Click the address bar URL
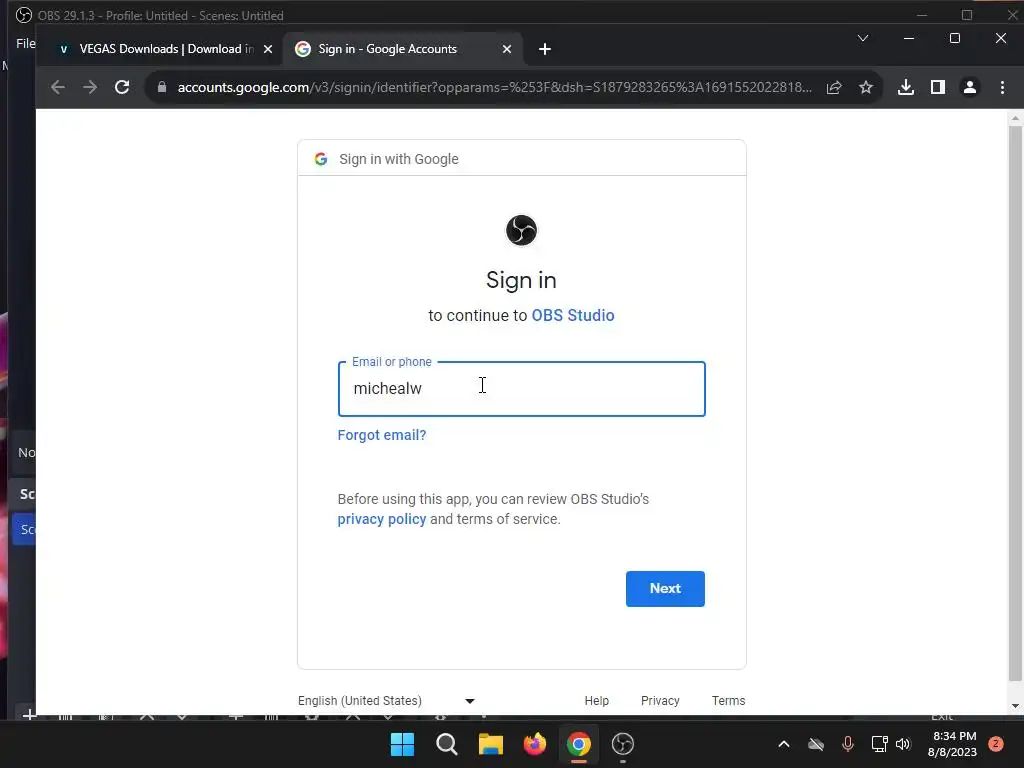 click(494, 88)
